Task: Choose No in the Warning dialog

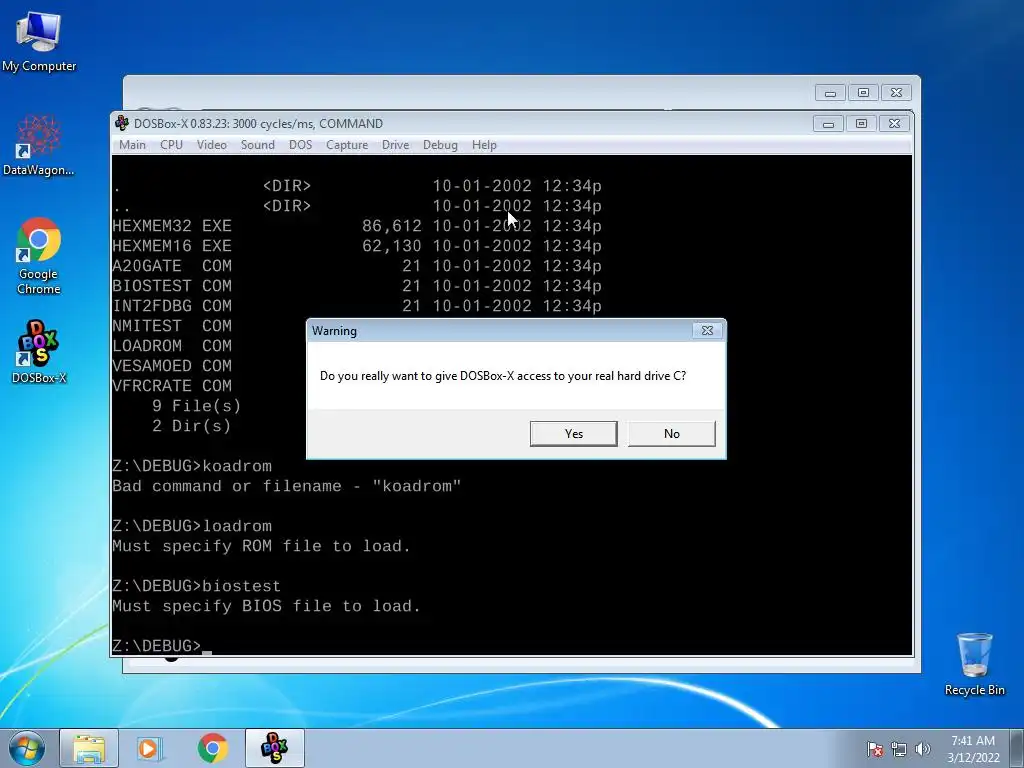Action: [671, 434]
